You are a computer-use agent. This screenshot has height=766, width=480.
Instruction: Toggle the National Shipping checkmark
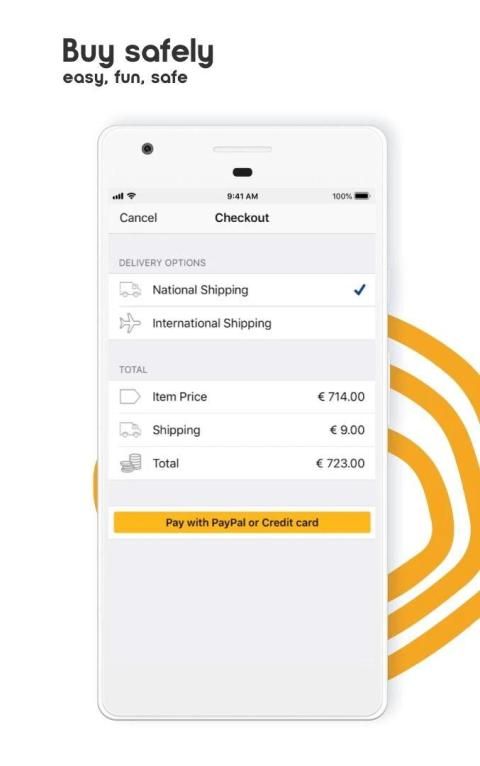coord(359,290)
